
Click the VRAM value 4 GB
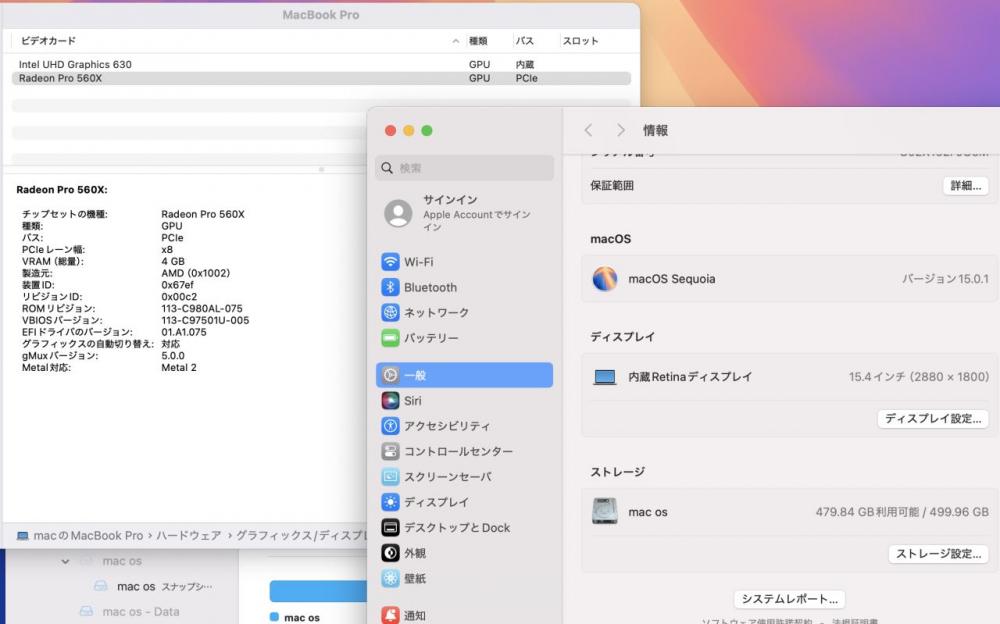pyautogui.click(x=173, y=262)
